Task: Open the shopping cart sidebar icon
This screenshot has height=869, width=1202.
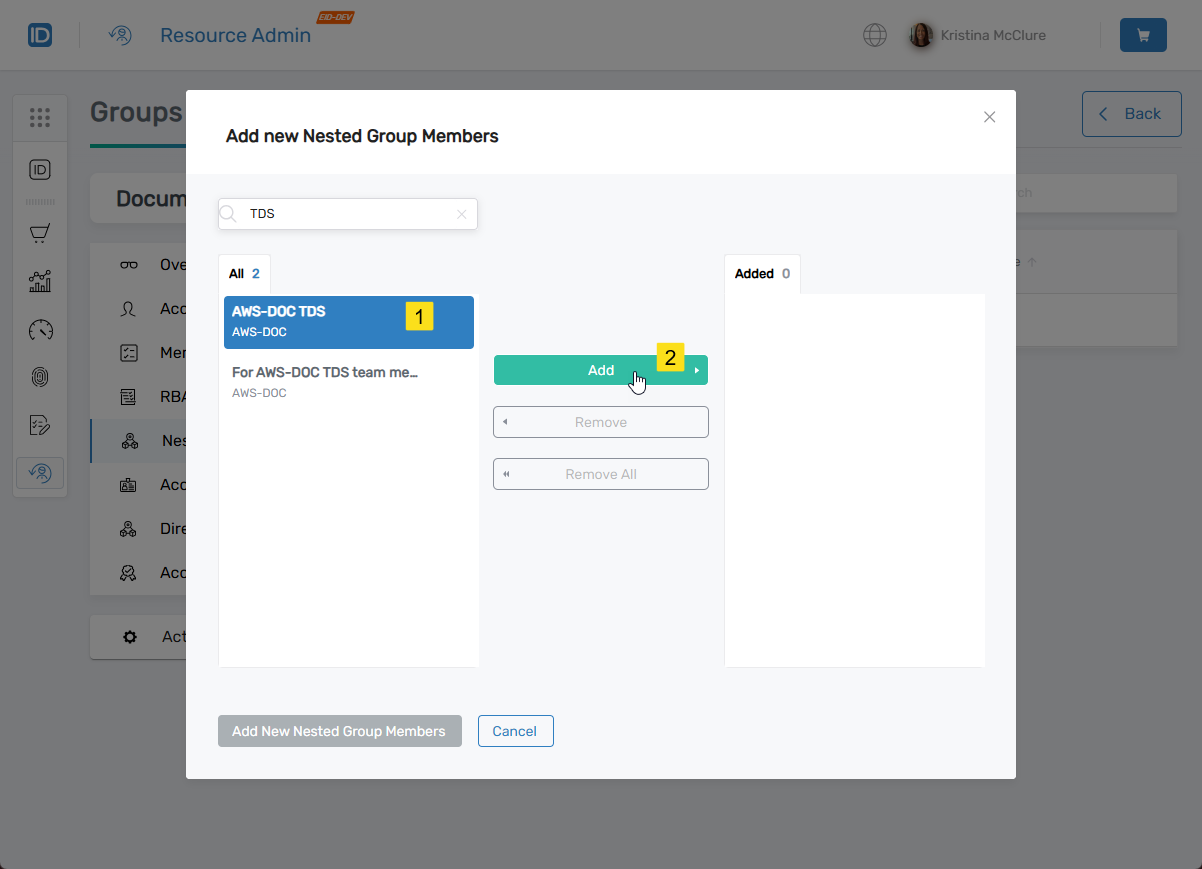Action: (40, 232)
